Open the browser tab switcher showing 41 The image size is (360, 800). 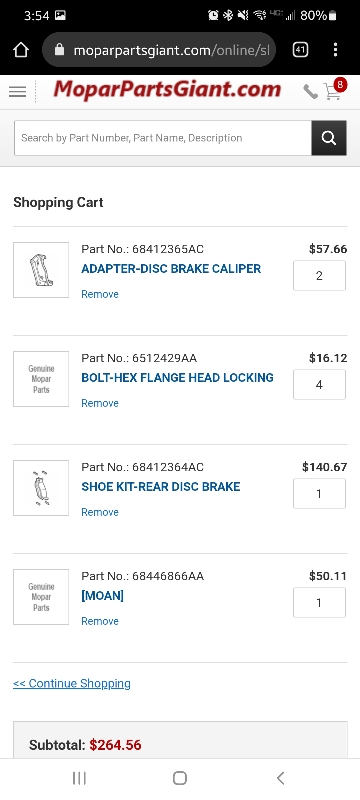coord(300,49)
